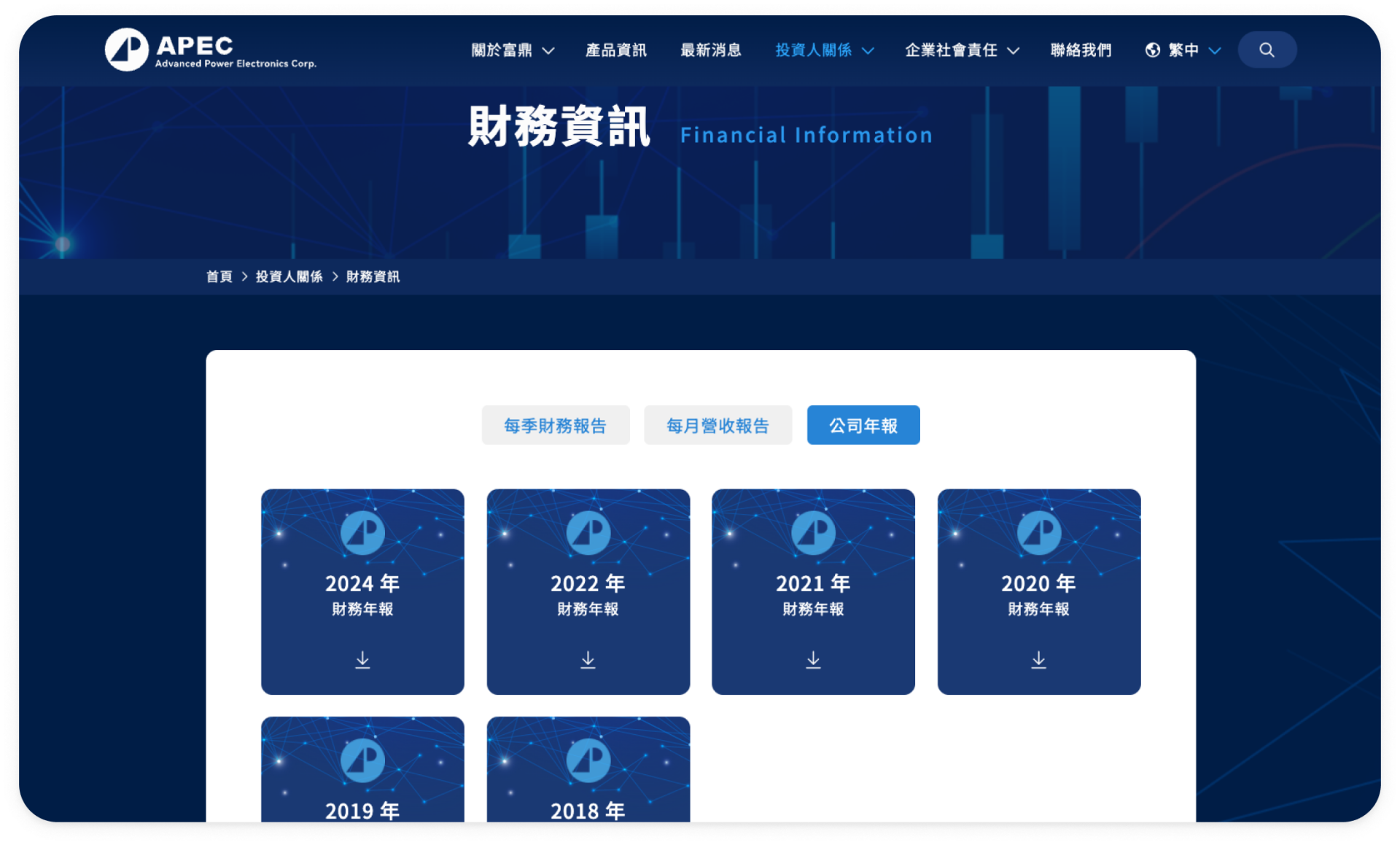Switch to the 每季財務報告 tab
Viewport: 1400px width, 845px height.
(555, 425)
